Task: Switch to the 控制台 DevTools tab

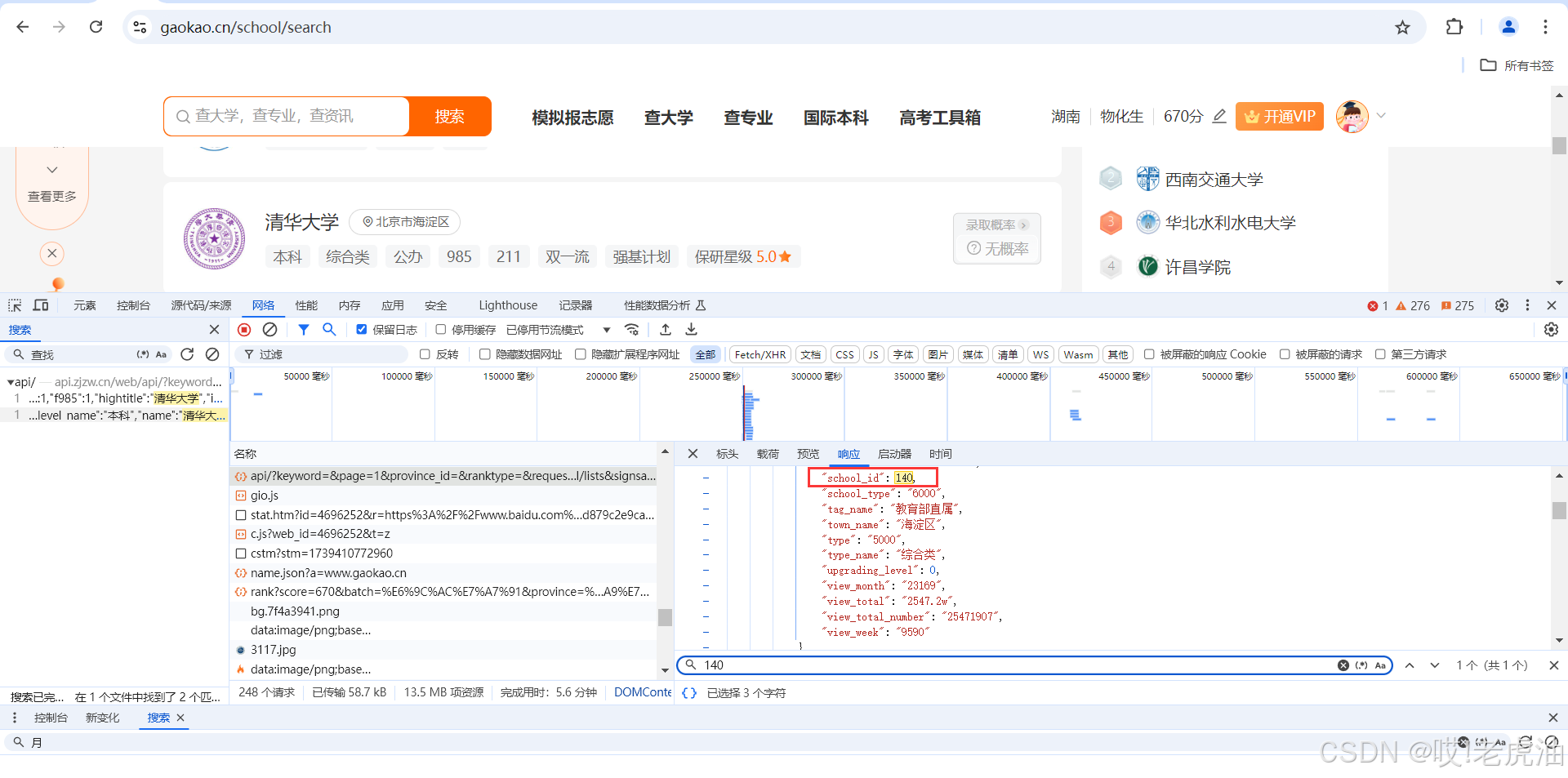Action: click(133, 305)
